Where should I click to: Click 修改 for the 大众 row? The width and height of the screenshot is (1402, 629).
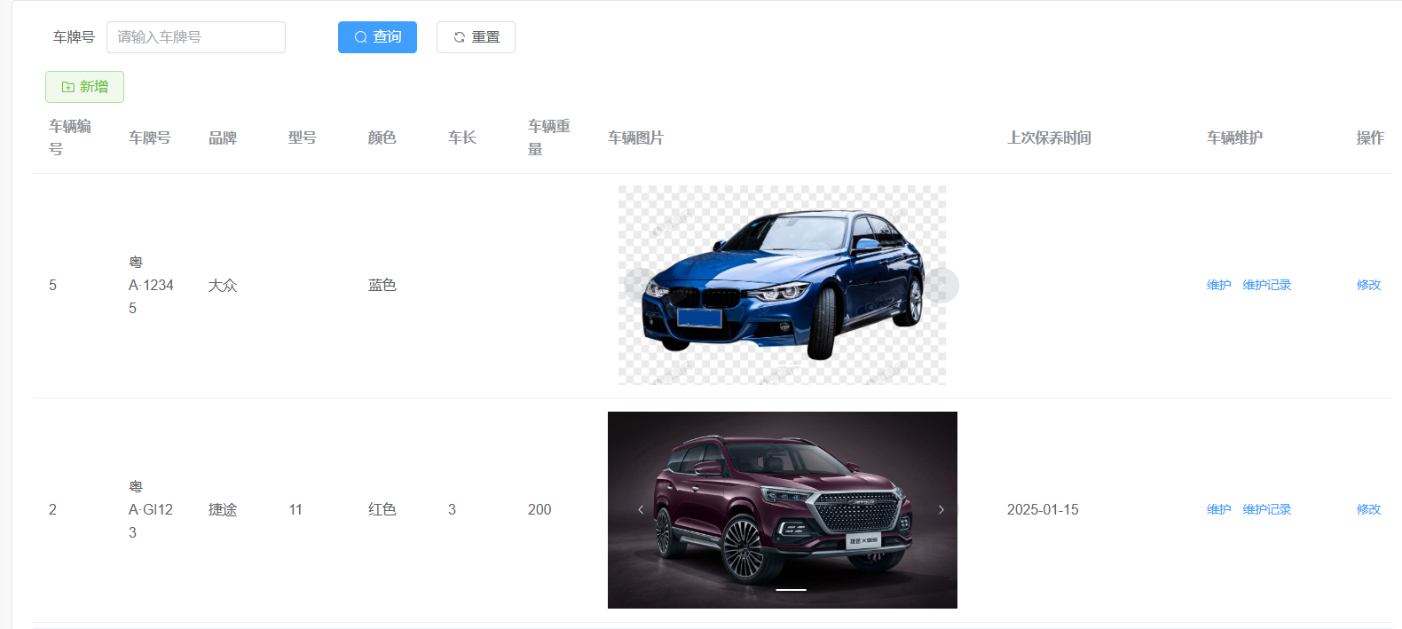(x=1369, y=285)
